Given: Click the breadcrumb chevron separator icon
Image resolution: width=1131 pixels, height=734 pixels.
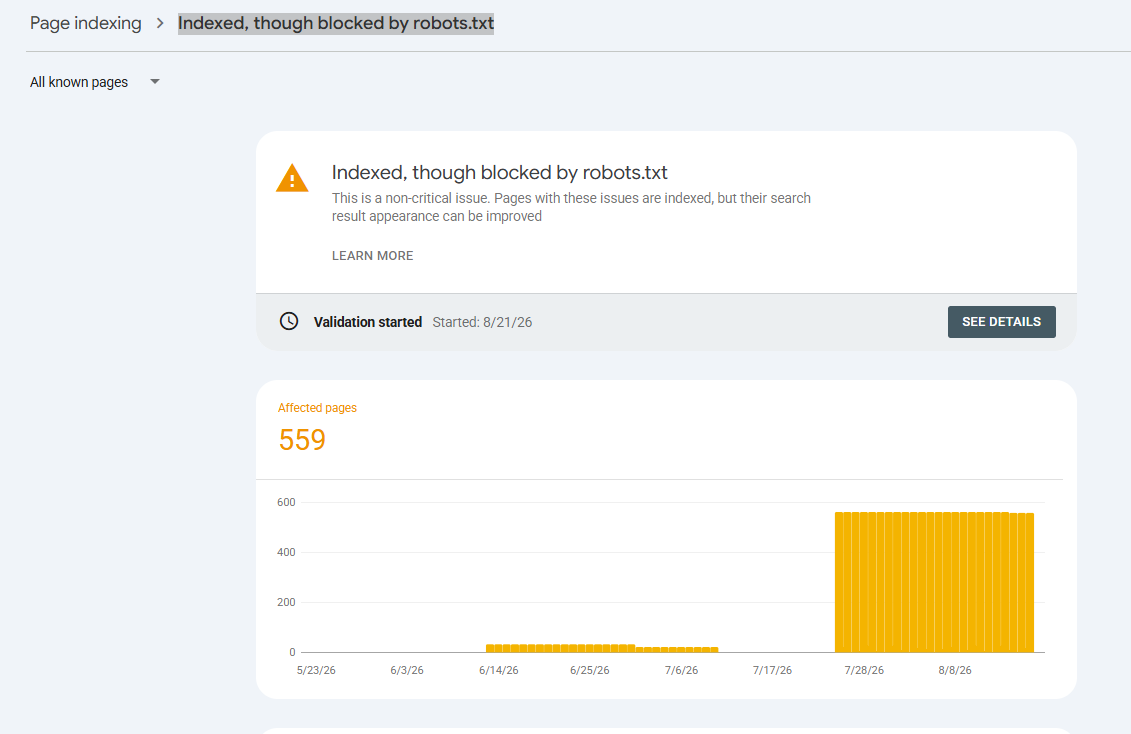Looking at the screenshot, I should click(160, 24).
